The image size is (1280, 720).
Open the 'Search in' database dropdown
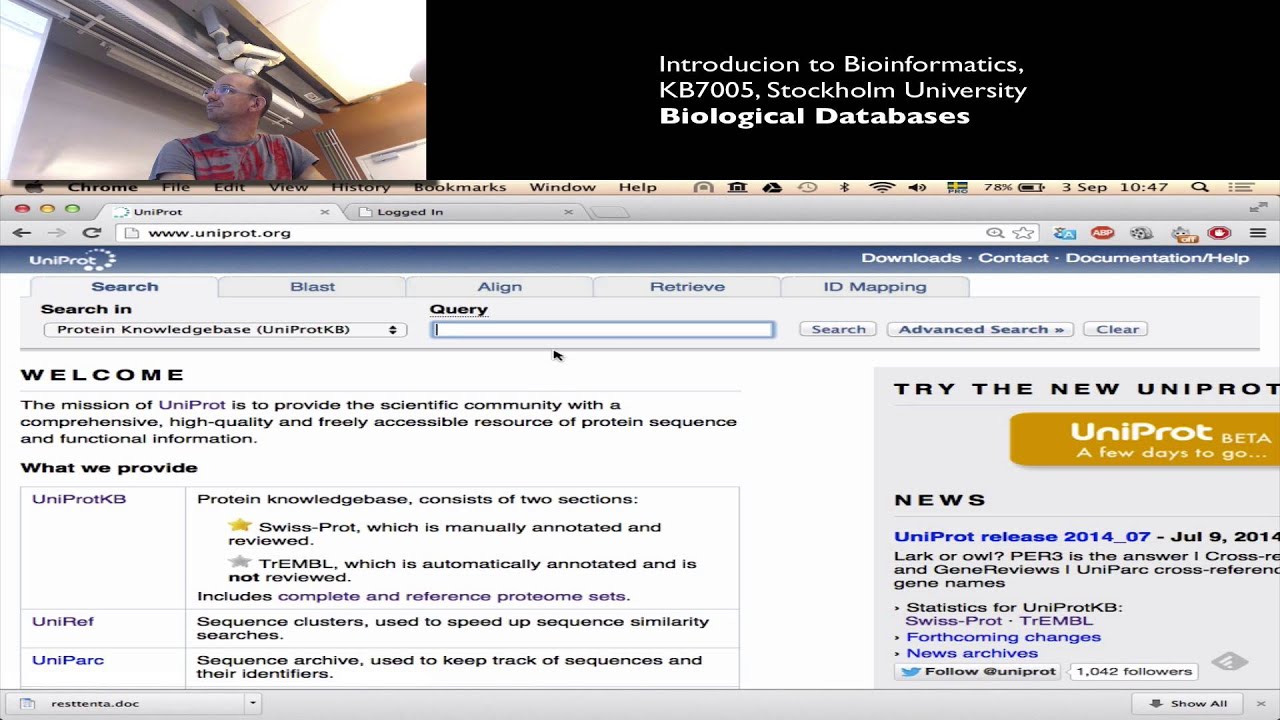click(226, 329)
